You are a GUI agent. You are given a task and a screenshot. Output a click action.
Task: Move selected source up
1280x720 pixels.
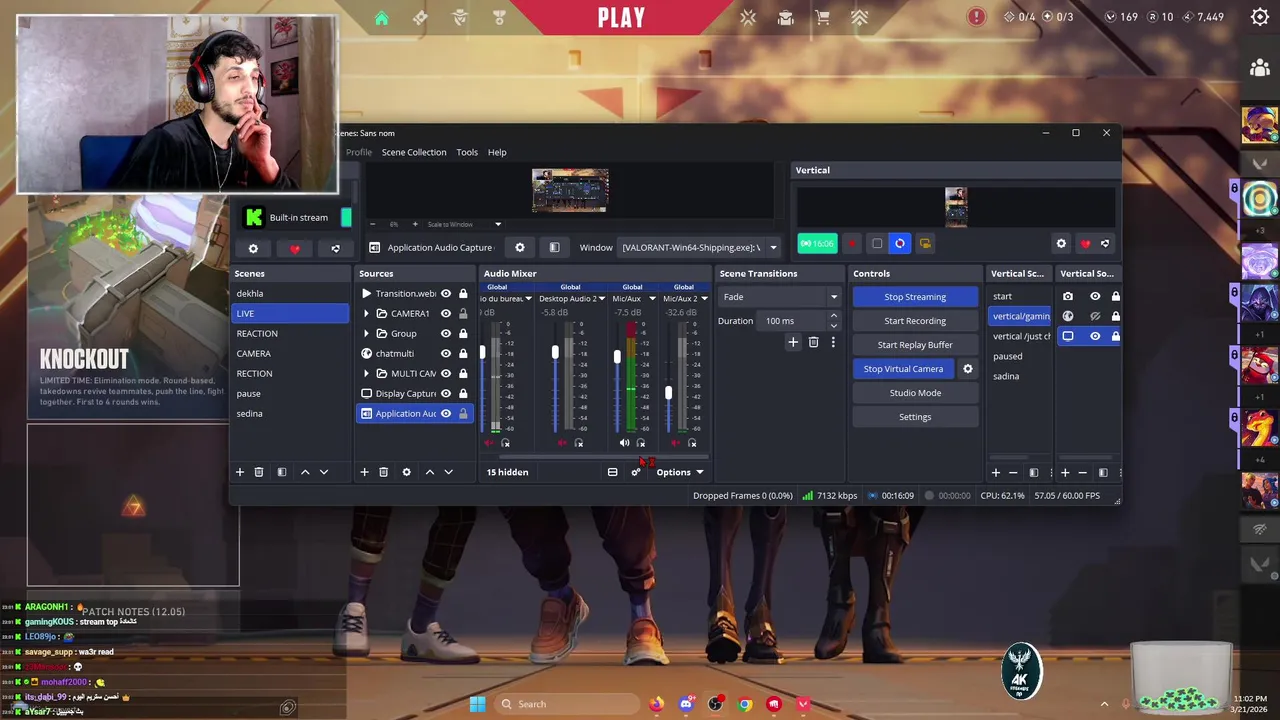pos(430,472)
